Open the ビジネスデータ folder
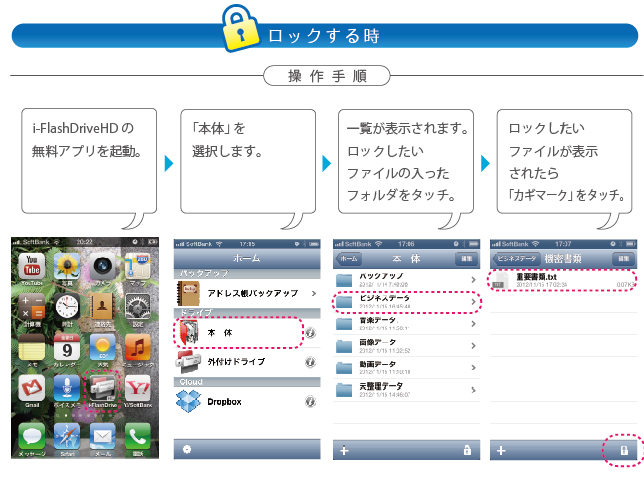The image size is (644, 485). coord(406,302)
